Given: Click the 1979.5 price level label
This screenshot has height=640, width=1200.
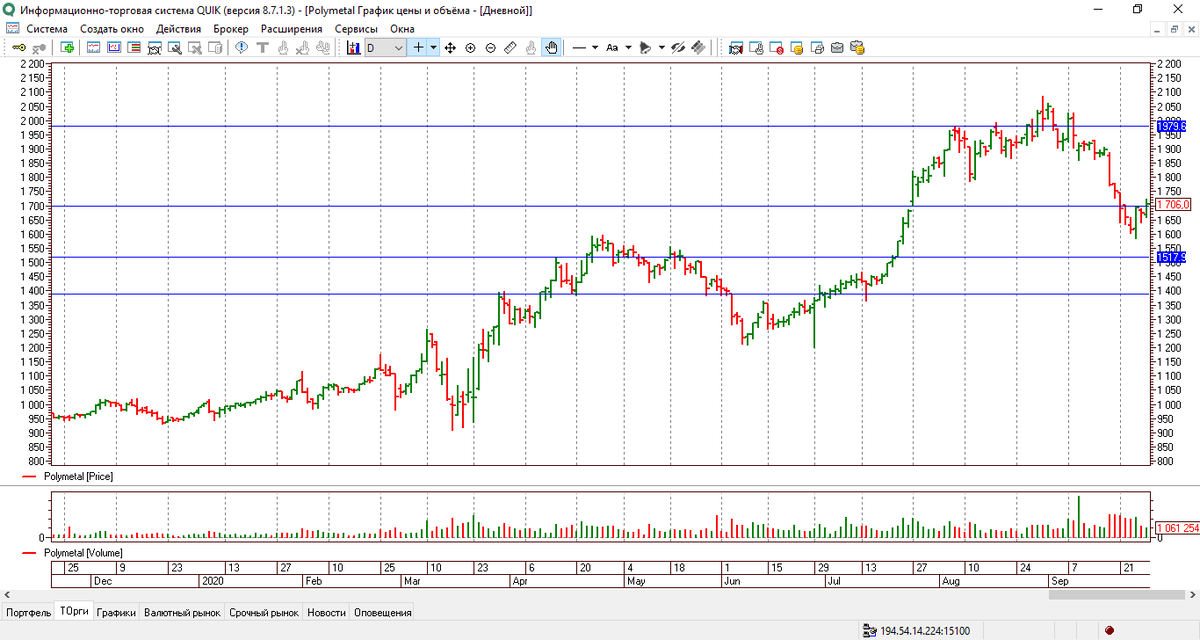Looking at the screenshot, I should (x=1170, y=127).
